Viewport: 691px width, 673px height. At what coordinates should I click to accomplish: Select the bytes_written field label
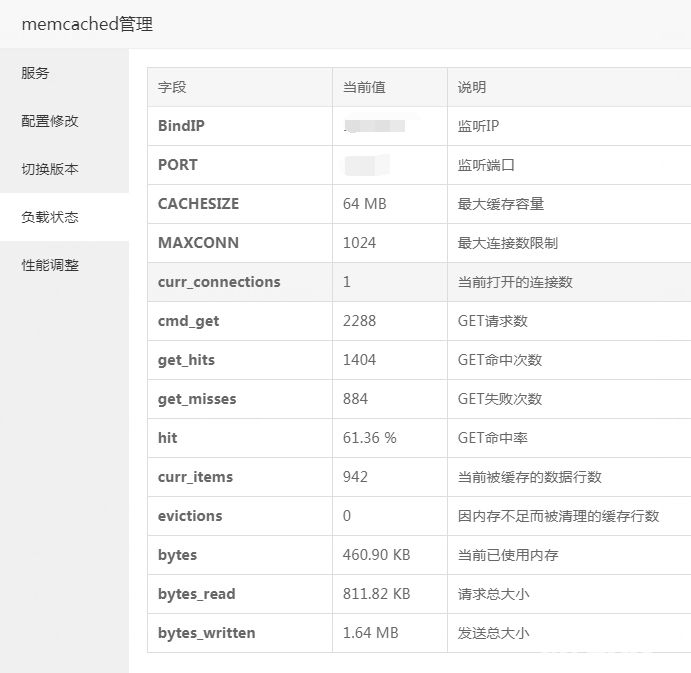(x=206, y=633)
